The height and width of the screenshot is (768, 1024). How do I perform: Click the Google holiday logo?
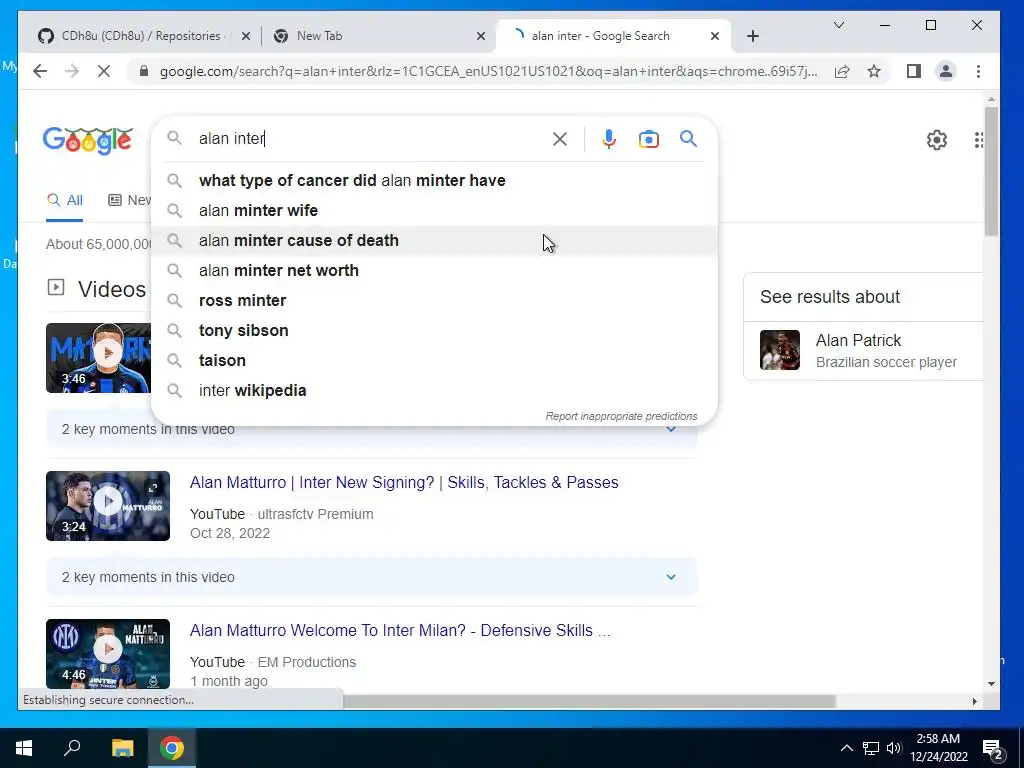click(88, 140)
